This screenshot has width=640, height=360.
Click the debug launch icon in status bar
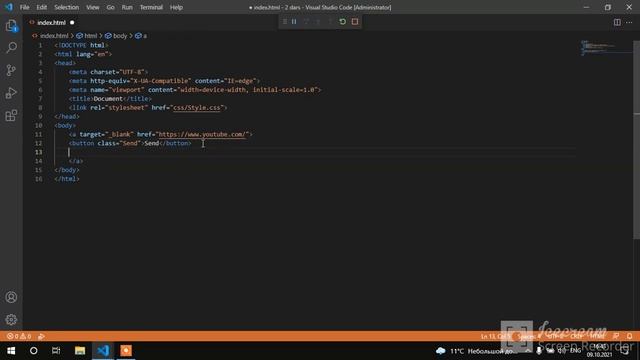pos(41,336)
